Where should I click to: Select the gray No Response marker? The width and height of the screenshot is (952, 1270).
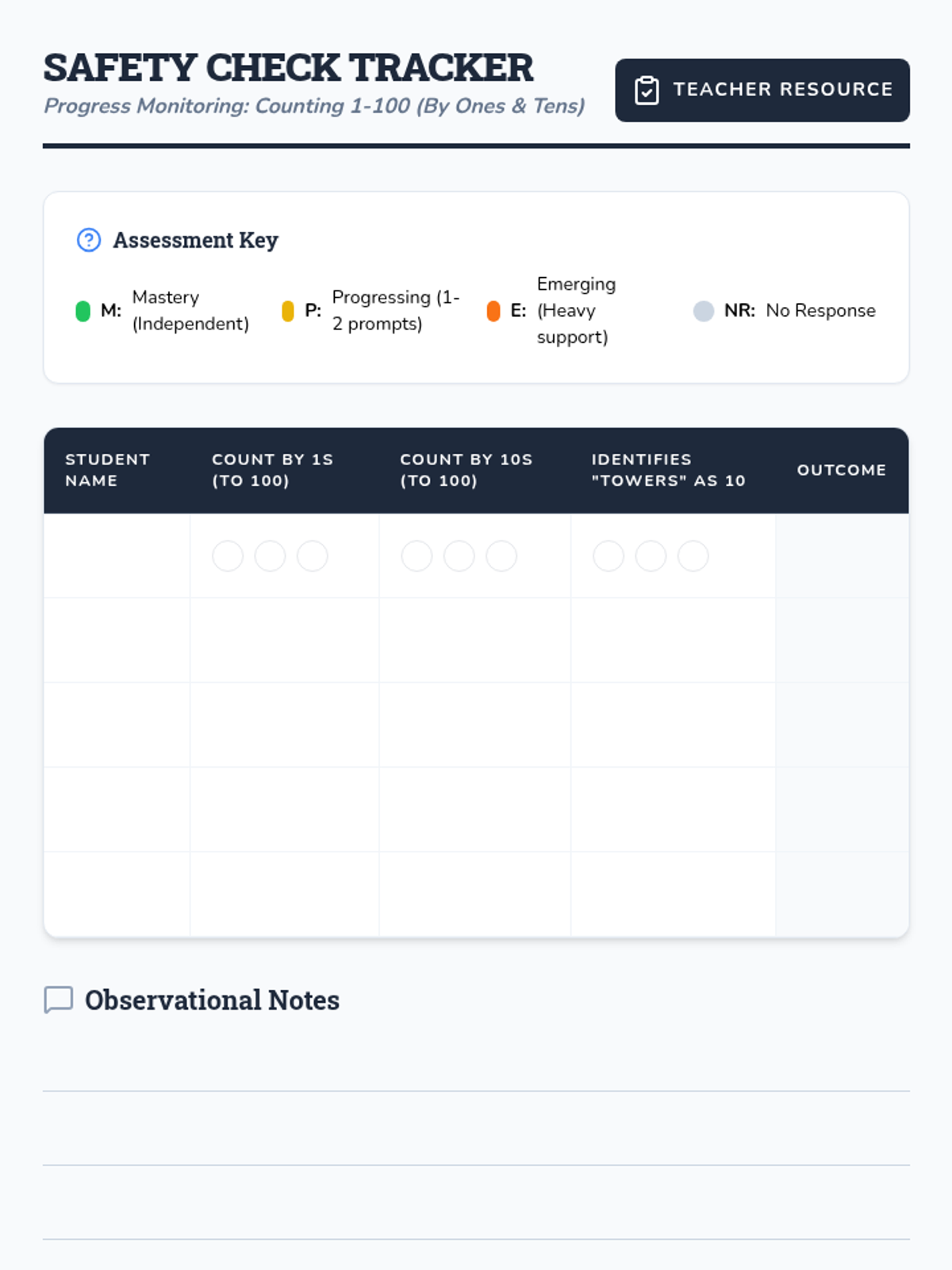click(703, 310)
